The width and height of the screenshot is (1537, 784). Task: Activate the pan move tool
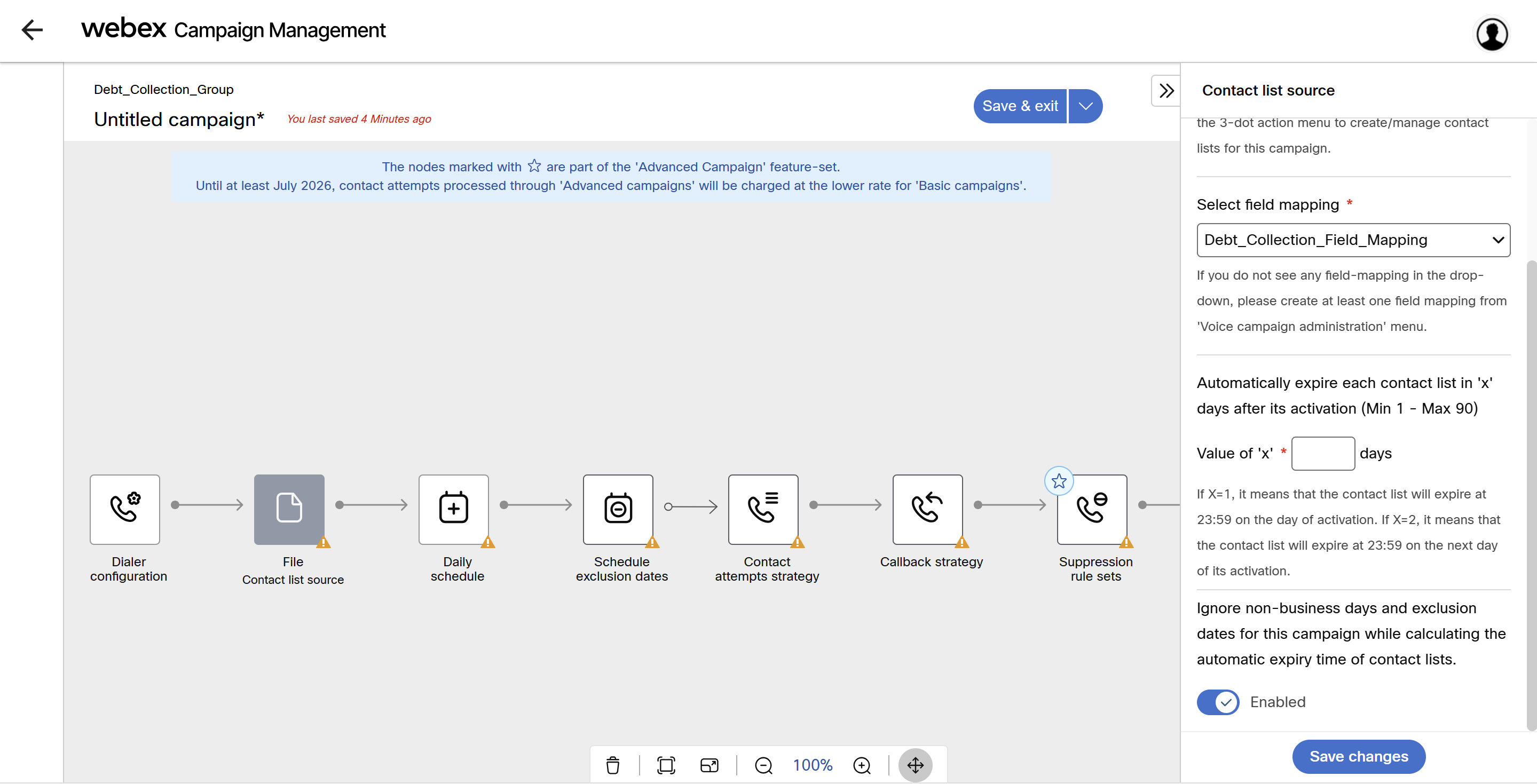tap(915, 764)
